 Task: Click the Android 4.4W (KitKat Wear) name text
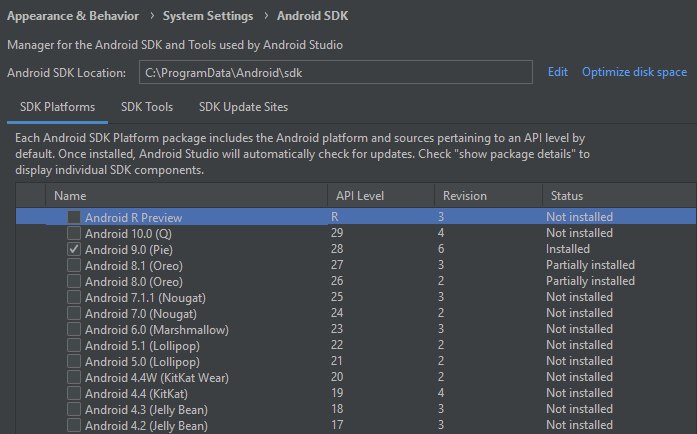click(157, 378)
